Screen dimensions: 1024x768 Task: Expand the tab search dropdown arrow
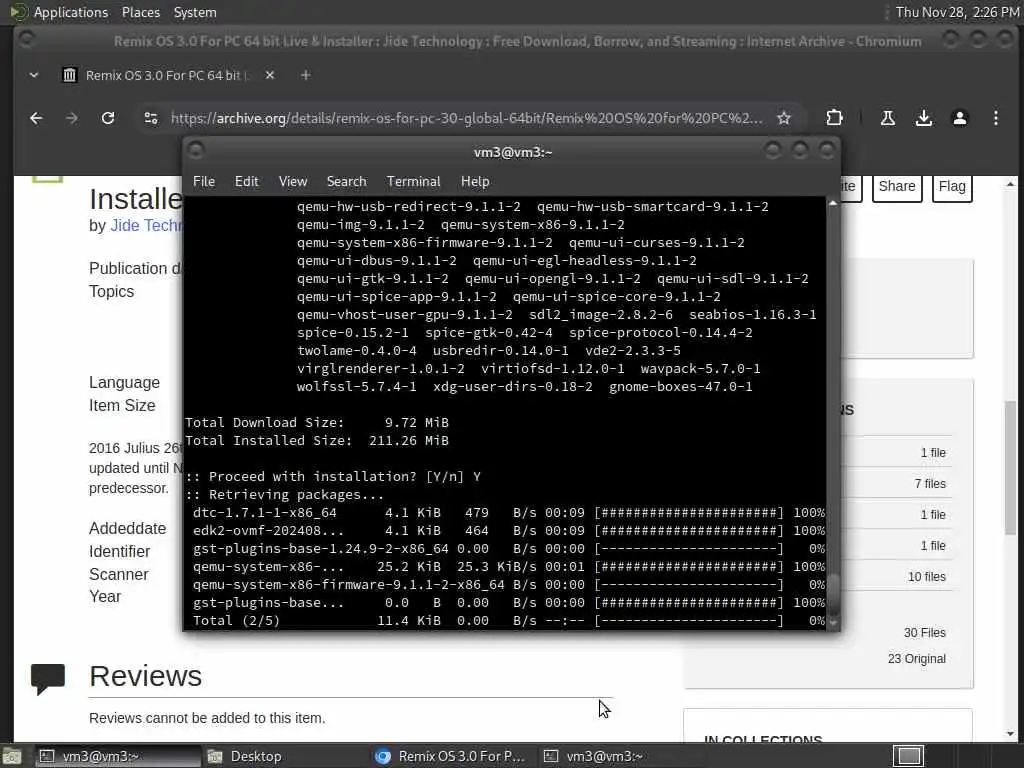coord(34,75)
